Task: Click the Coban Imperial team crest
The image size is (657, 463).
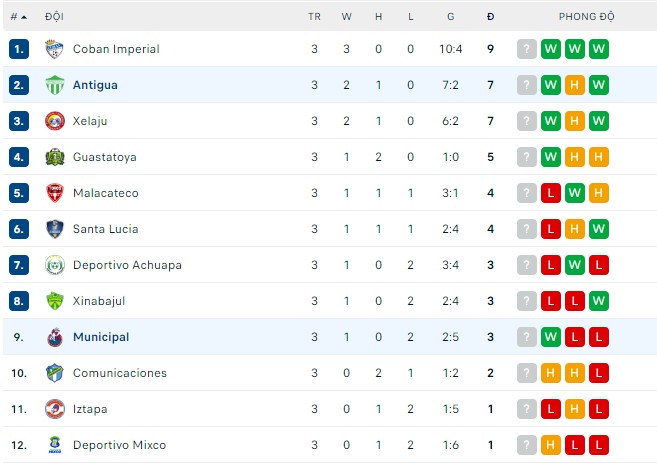Action: click(x=54, y=49)
